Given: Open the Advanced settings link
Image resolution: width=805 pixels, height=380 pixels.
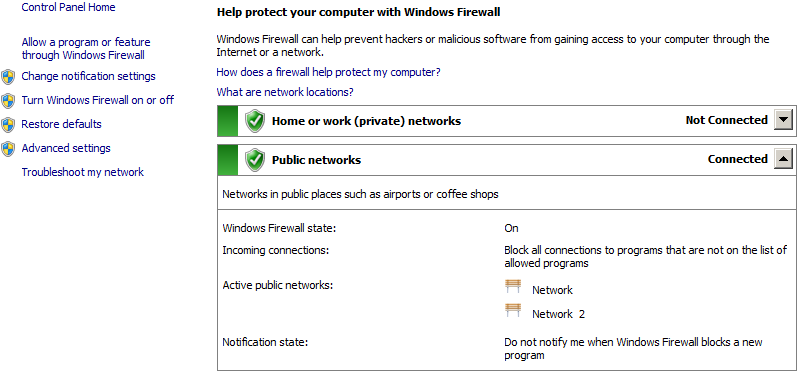Looking at the screenshot, I should (x=66, y=148).
